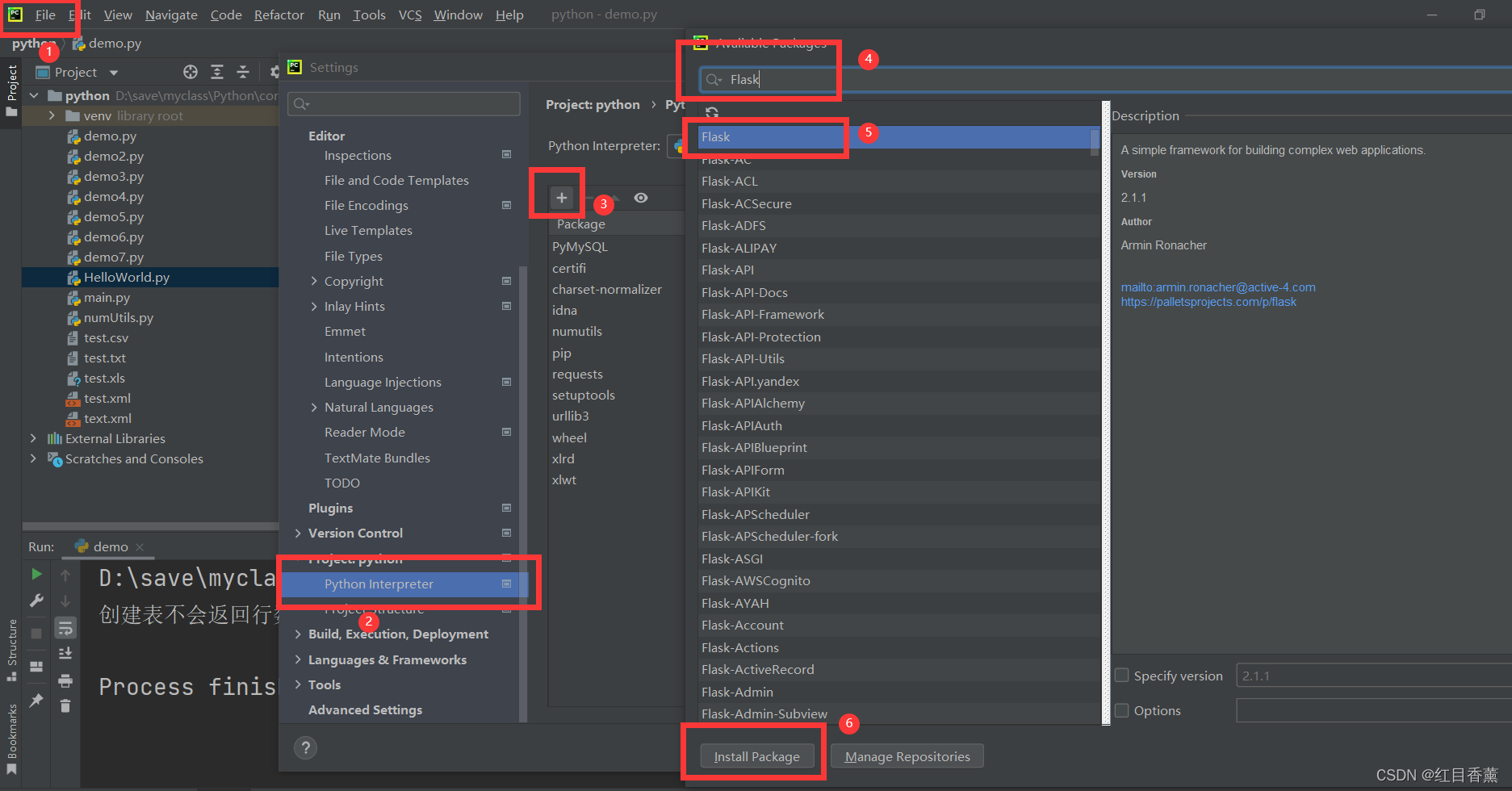
Task: Click the plus icon to add package
Action: (561, 198)
